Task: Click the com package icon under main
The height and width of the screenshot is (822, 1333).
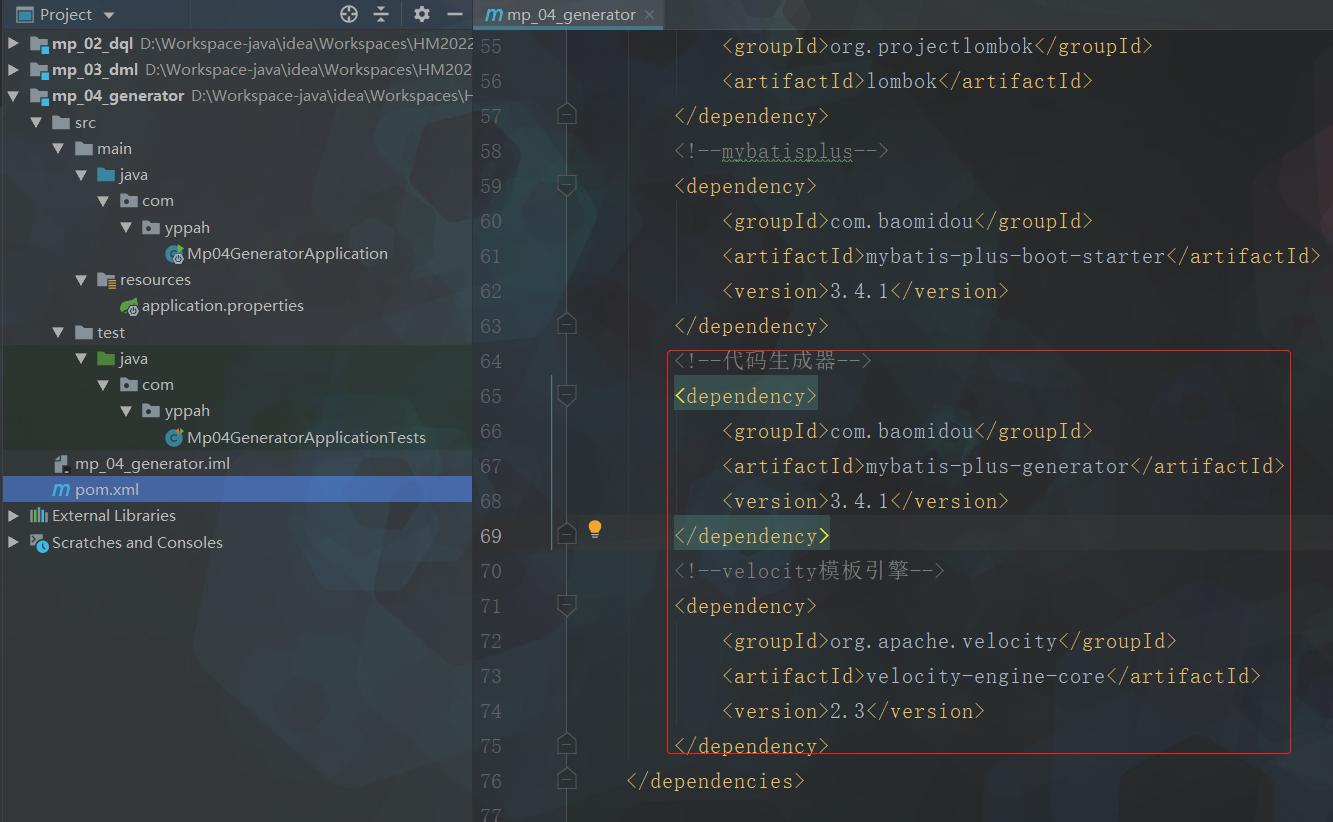Action: (x=129, y=200)
